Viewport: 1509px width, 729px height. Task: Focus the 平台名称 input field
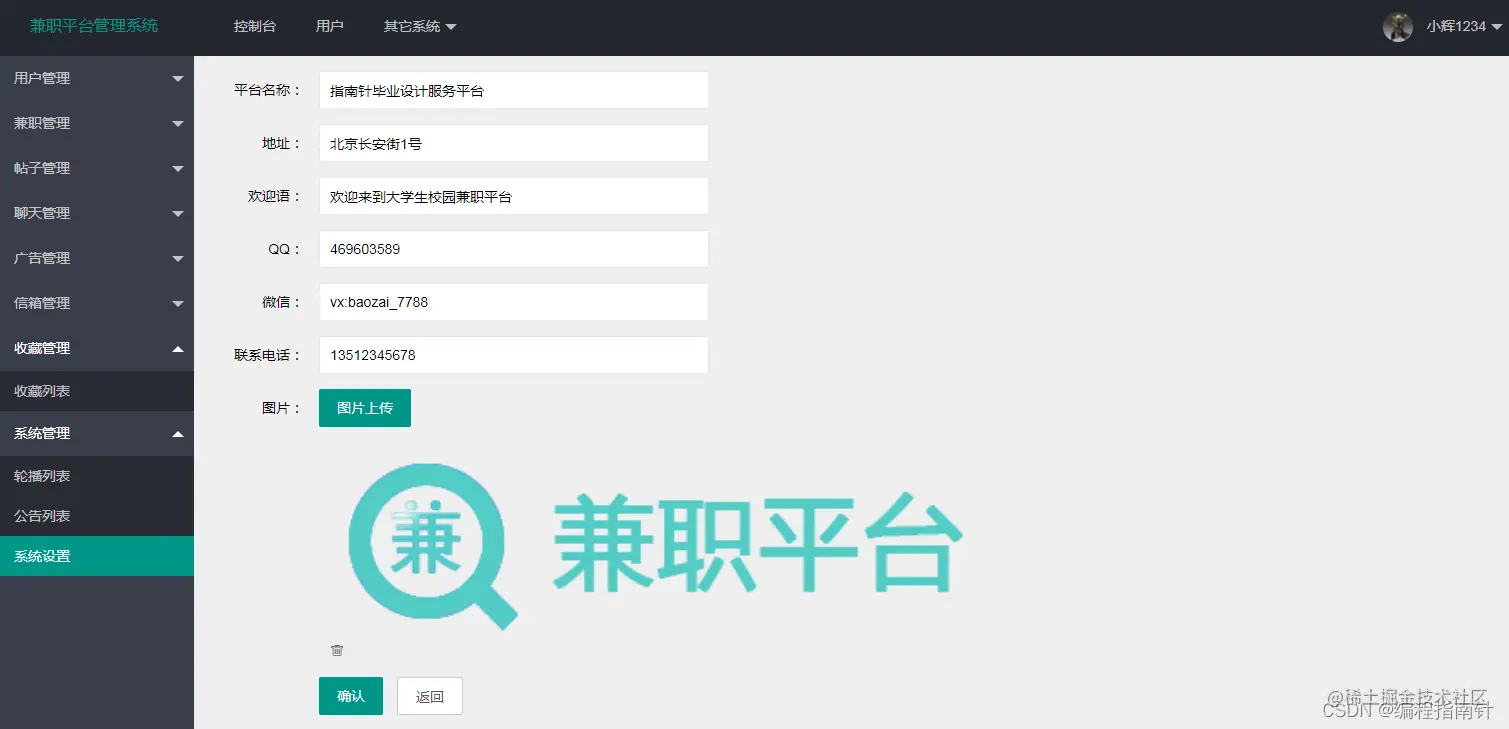pyautogui.click(x=514, y=90)
